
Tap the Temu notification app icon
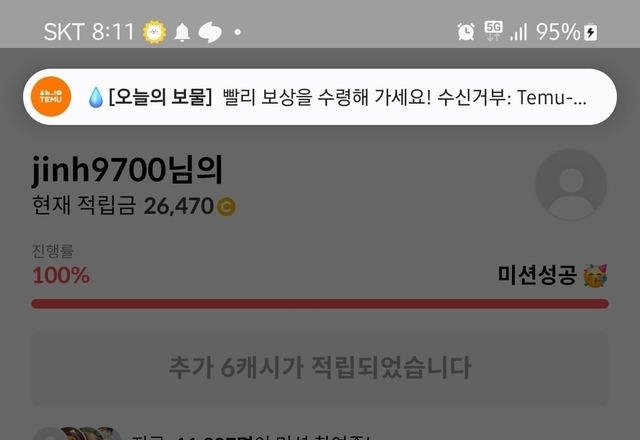(51, 97)
